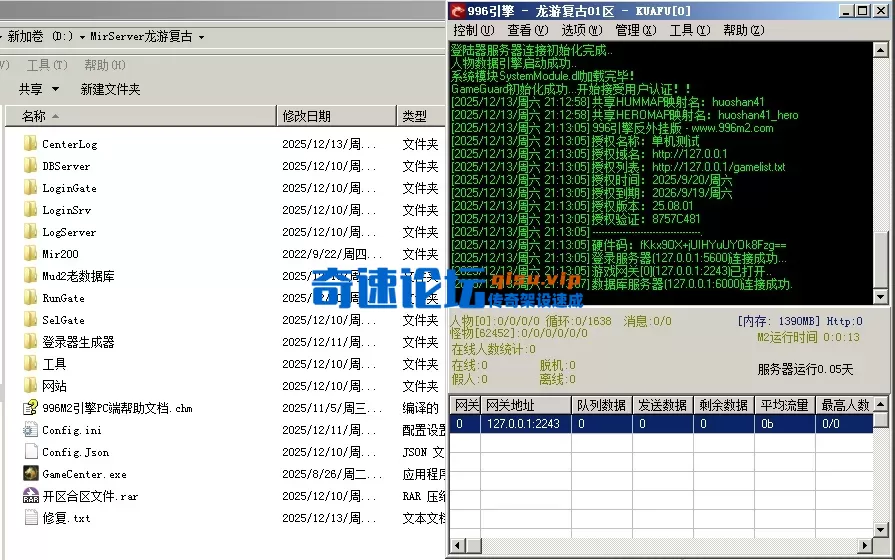895x560 pixels.
Task: Expand the 共享 dropdown in Explorer
Action: pyautogui.click(x=55, y=89)
